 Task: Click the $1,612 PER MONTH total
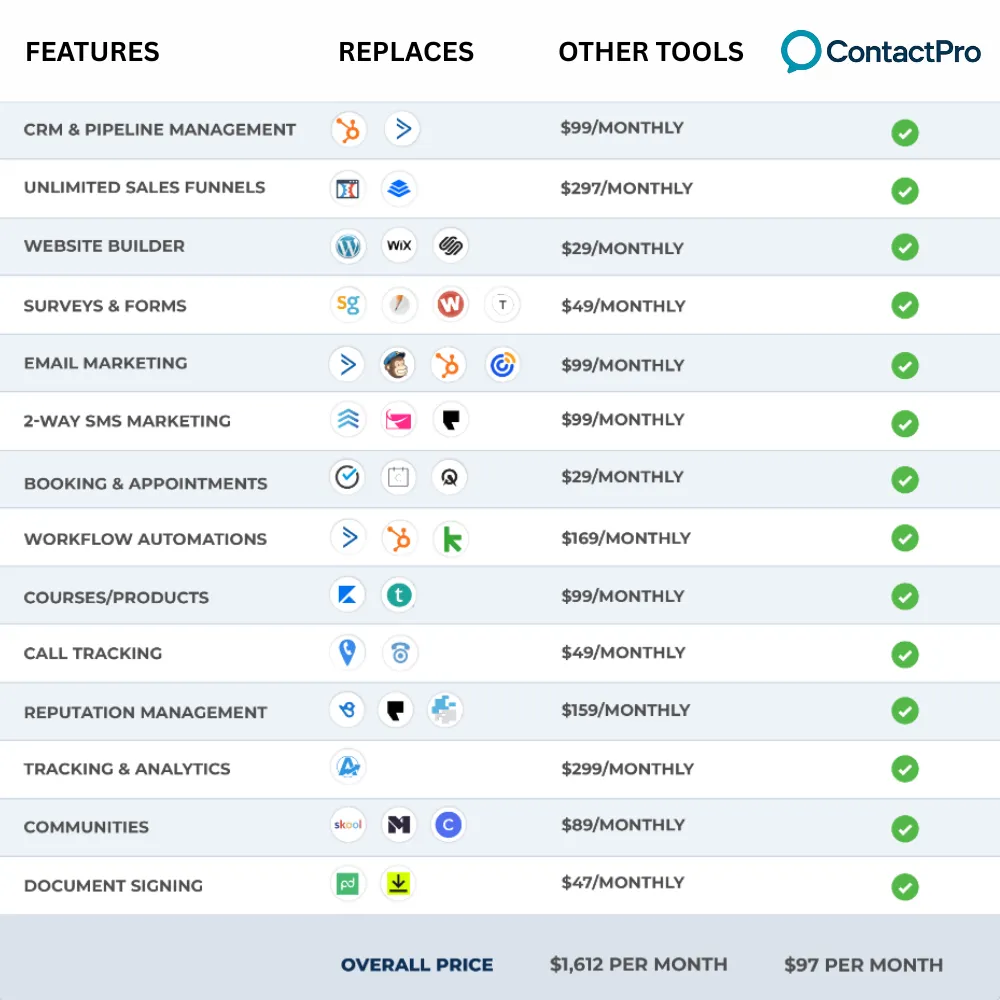638,964
